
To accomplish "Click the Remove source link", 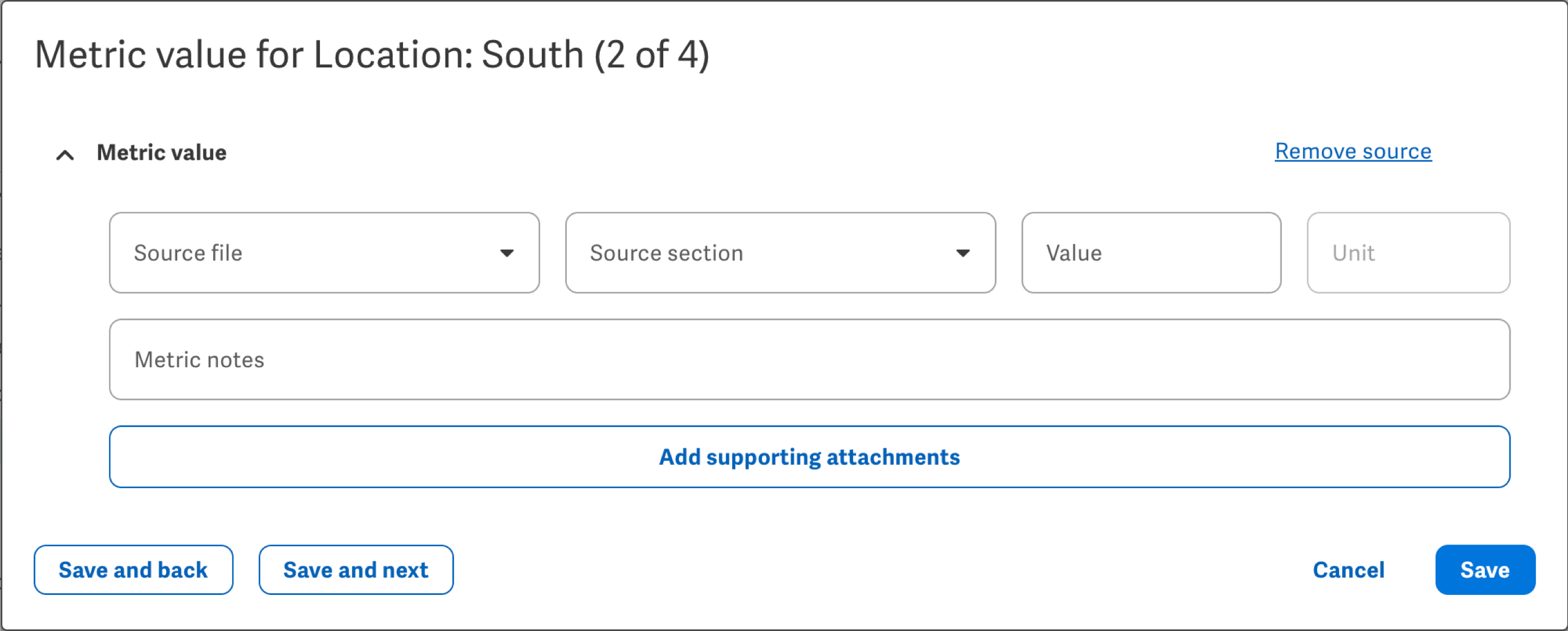I will click(x=1353, y=151).
